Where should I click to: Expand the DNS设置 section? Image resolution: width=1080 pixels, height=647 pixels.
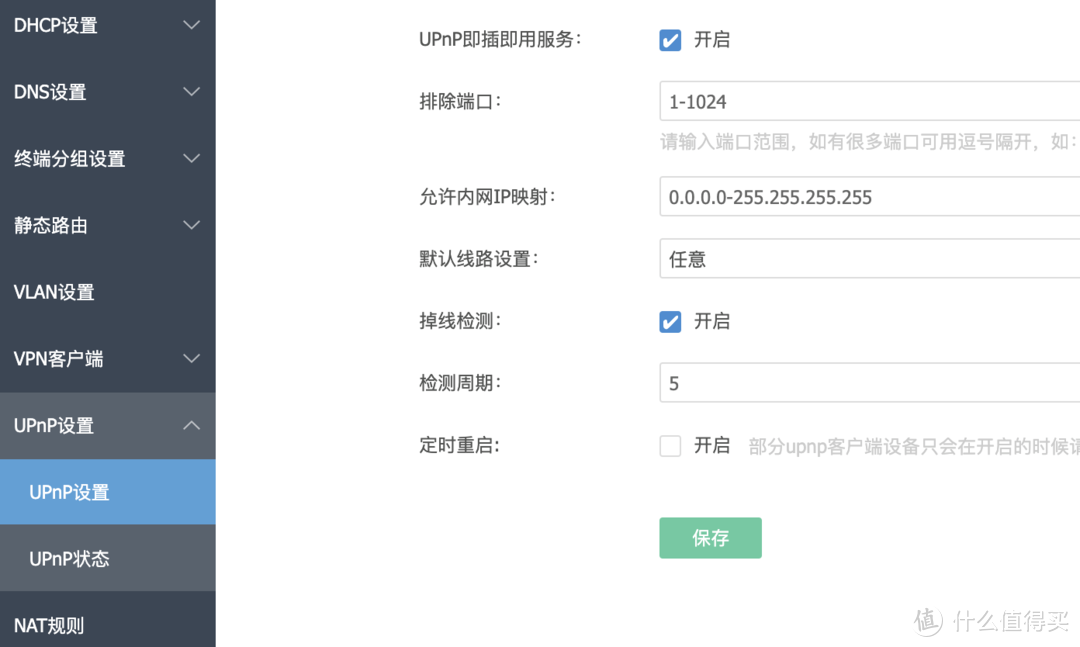pyautogui.click(x=107, y=91)
